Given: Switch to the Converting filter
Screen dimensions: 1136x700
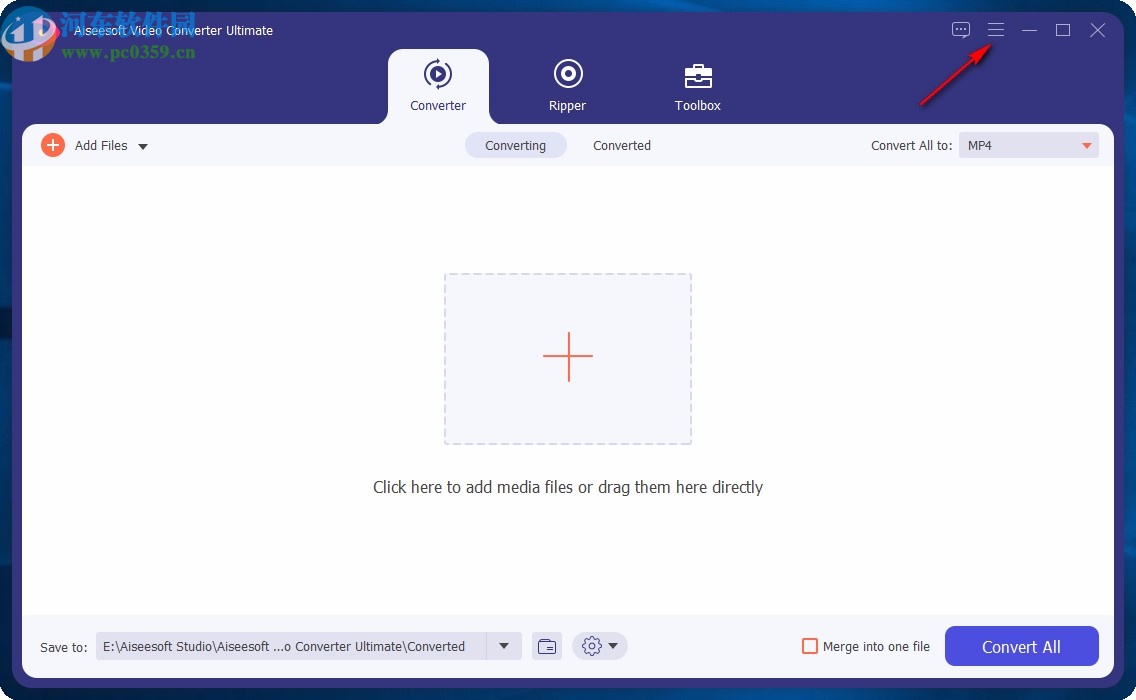Looking at the screenshot, I should tap(515, 145).
